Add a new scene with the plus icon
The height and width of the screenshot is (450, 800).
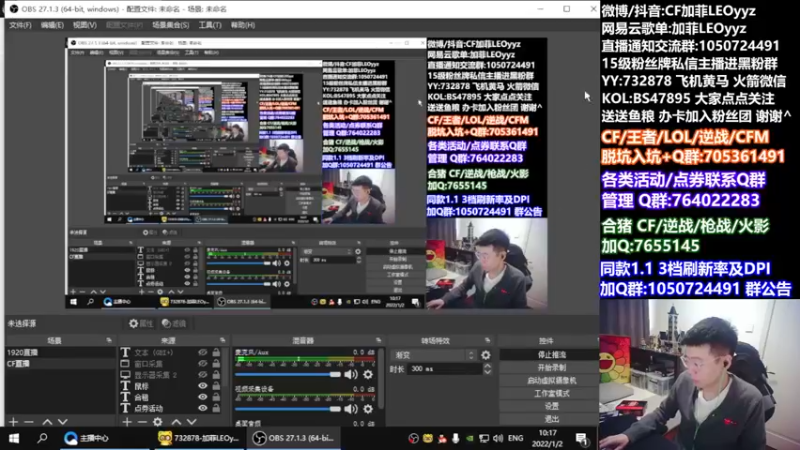(13, 422)
